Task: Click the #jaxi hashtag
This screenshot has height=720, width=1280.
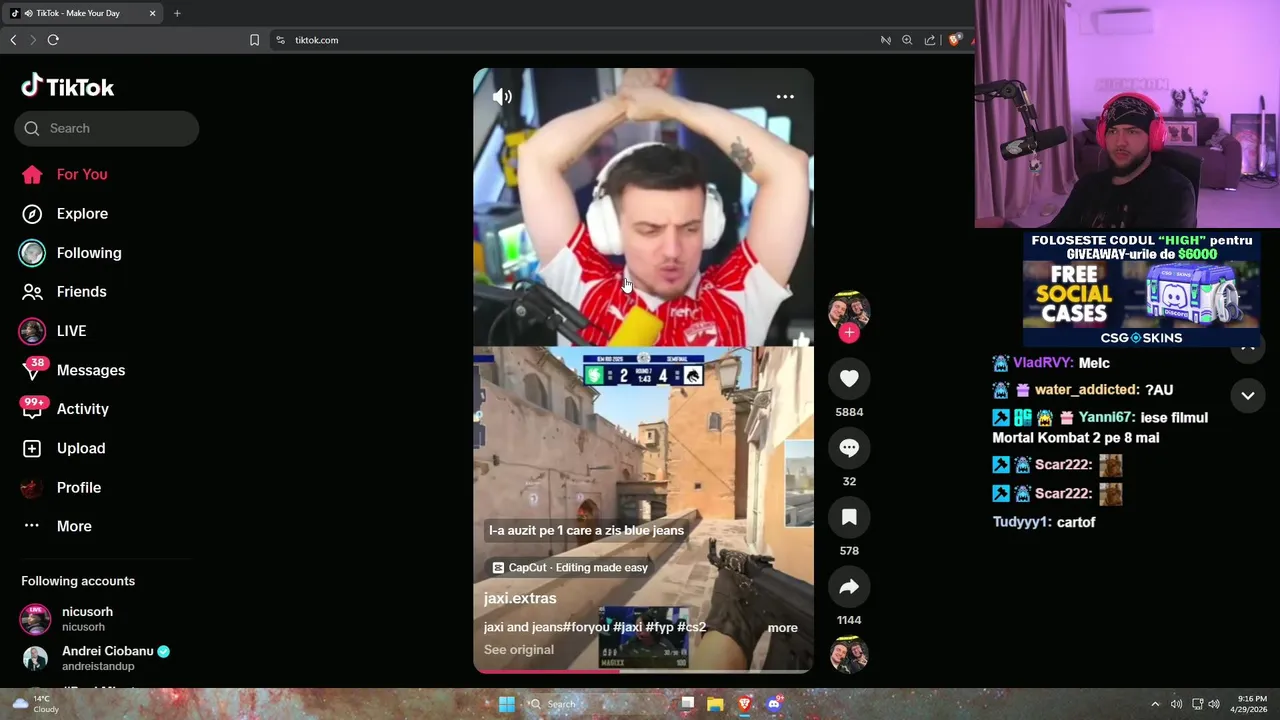Action: point(627,627)
